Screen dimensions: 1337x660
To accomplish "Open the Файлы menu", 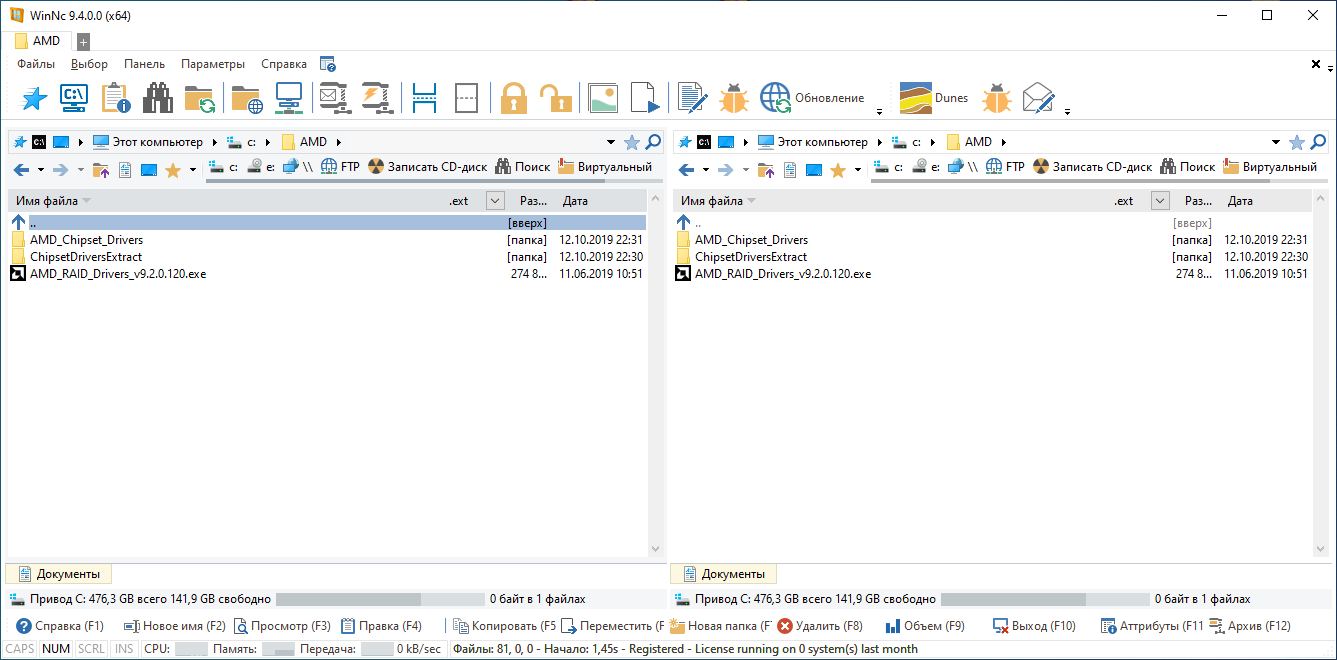I will (36, 64).
